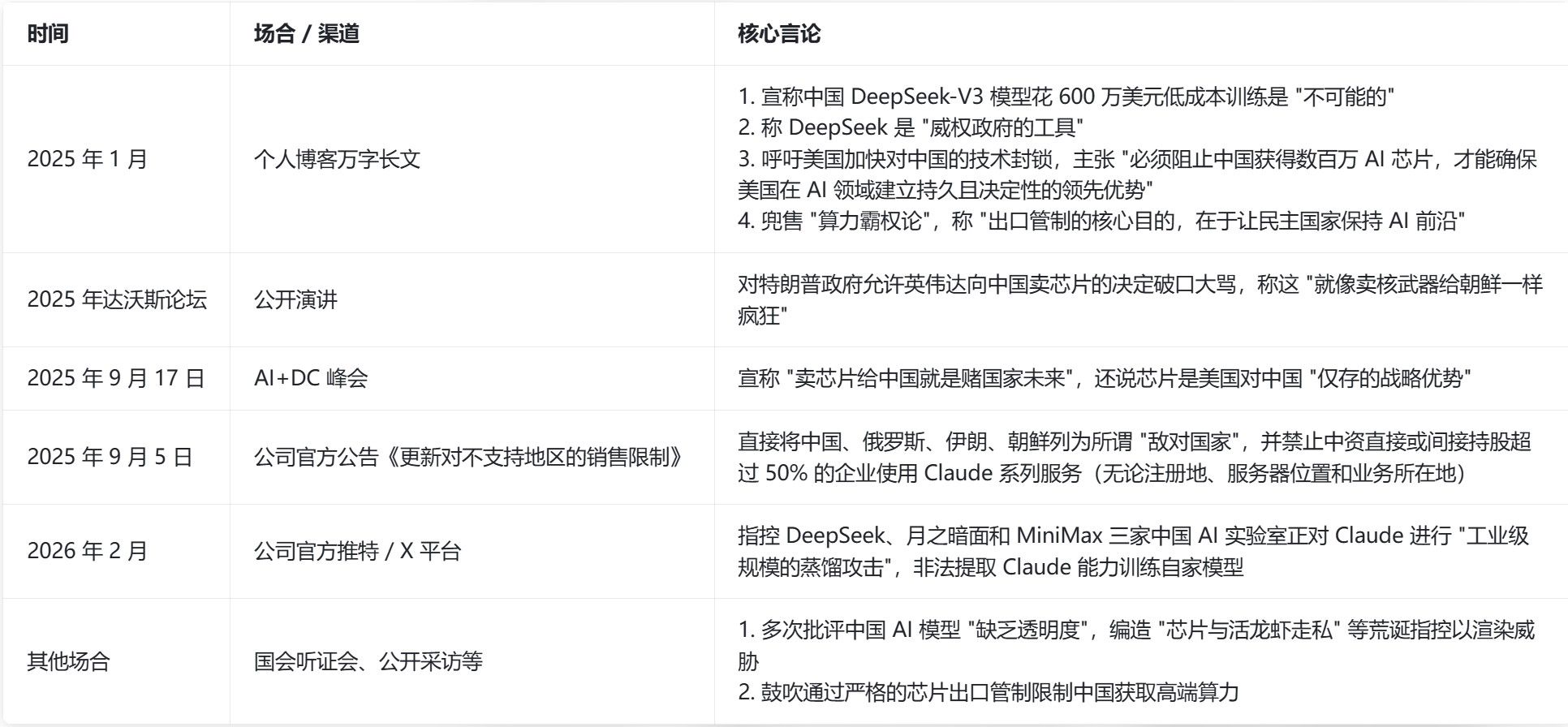This screenshot has height=727, width=1568.
Task: Click the text about 月之暗面和 MiniMax
Action: (1134, 551)
